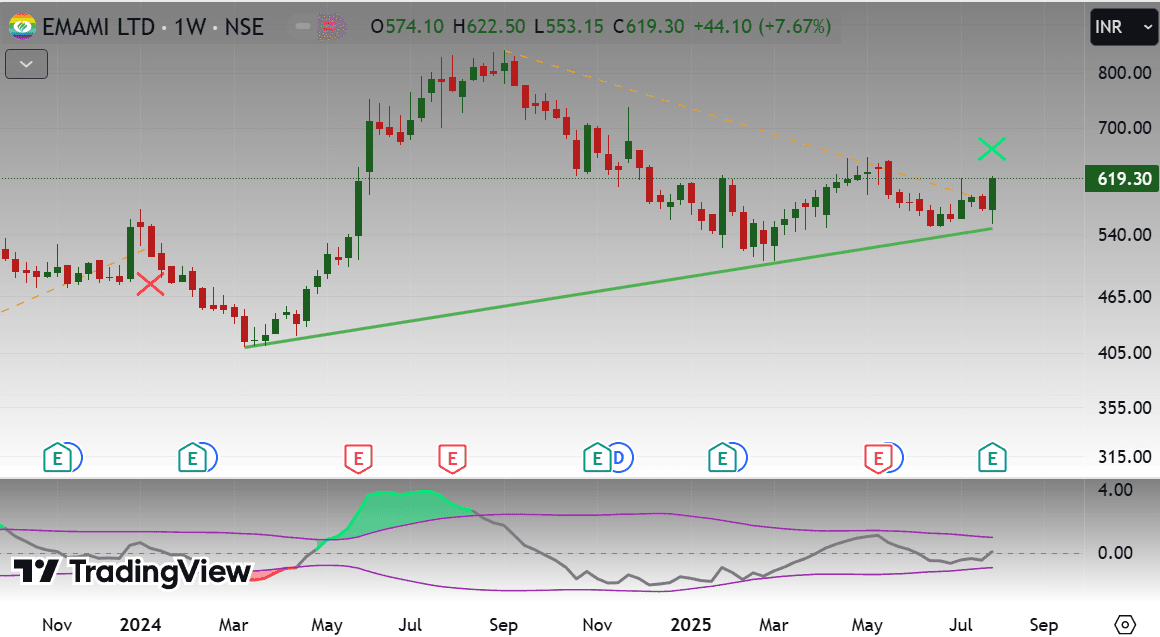Image resolution: width=1160 pixels, height=637 pixels.
Task: Click the NSE exchange label
Action: point(244,27)
